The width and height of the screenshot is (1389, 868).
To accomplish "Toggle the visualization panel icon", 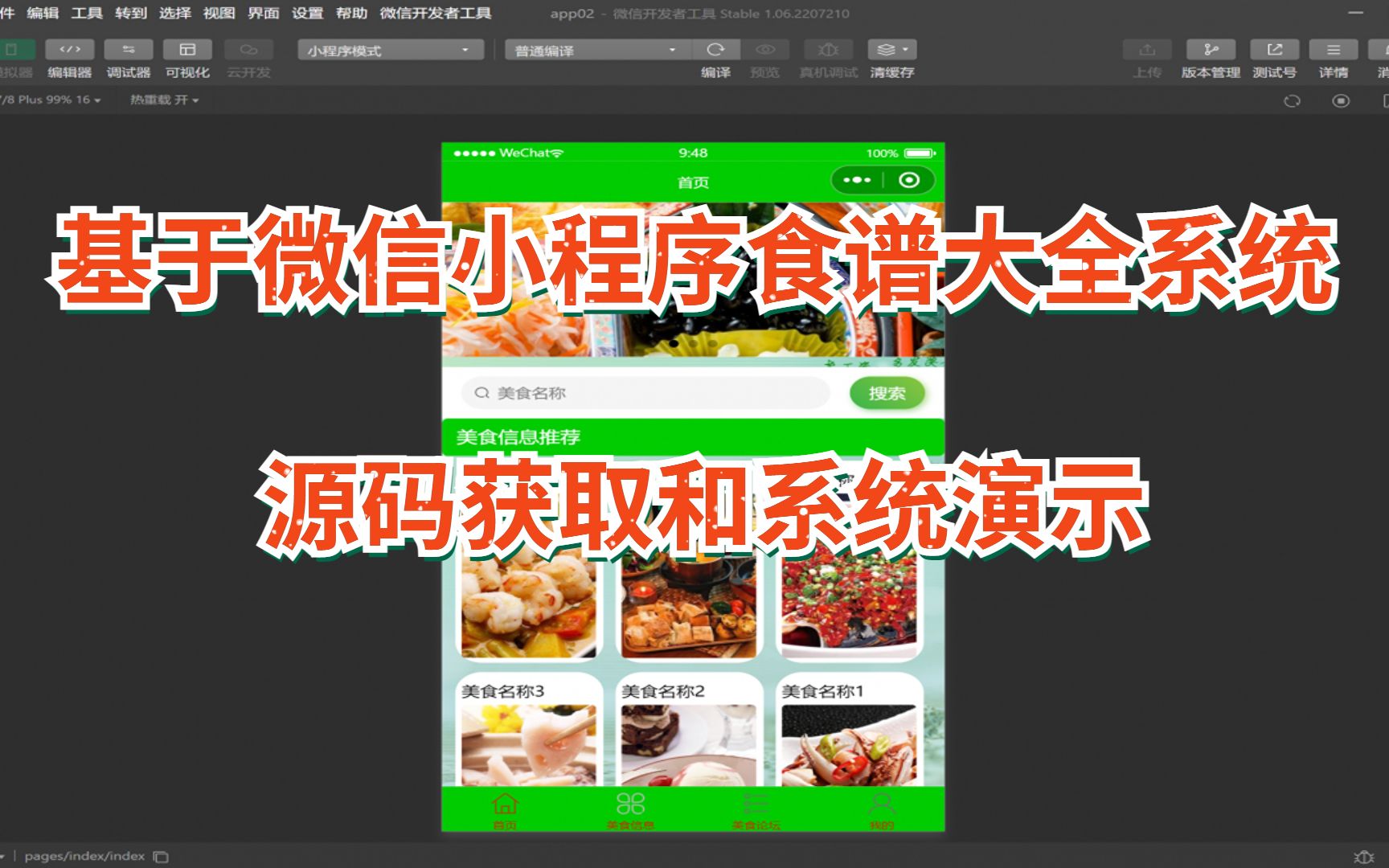I will (187, 50).
